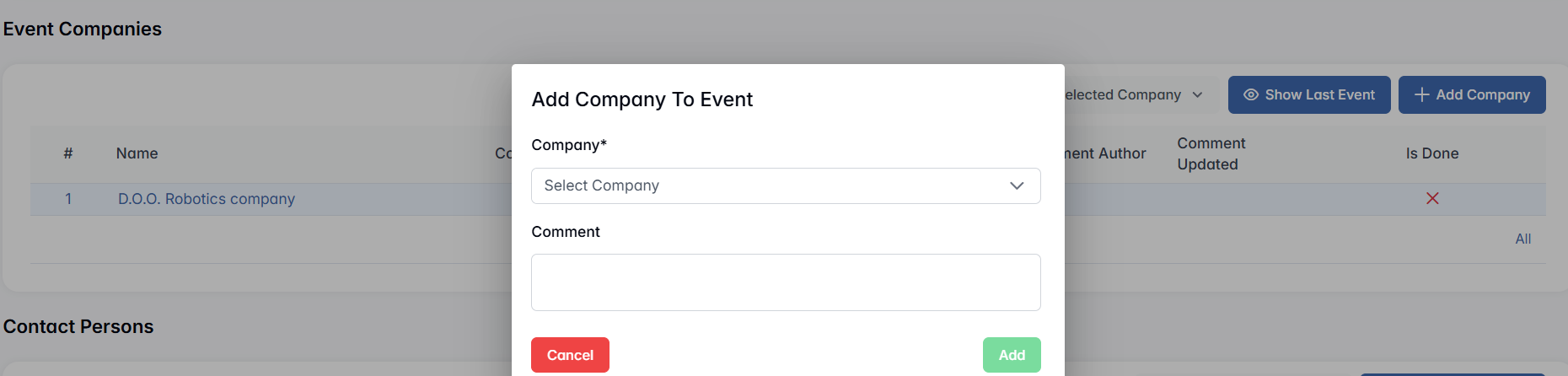This screenshot has height=376, width=1568.
Task: Open D.O.O. Robotics company link
Action: tap(207, 199)
